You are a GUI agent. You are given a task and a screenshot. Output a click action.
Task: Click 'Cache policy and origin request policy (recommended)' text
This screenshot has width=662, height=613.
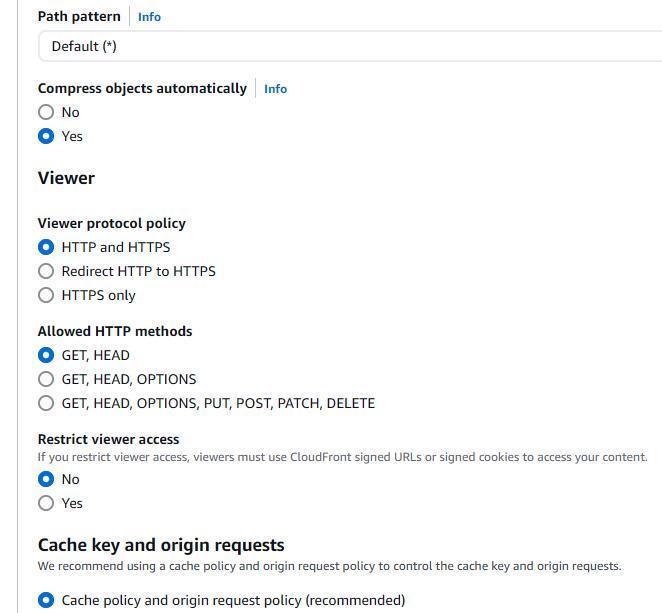[233, 601]
